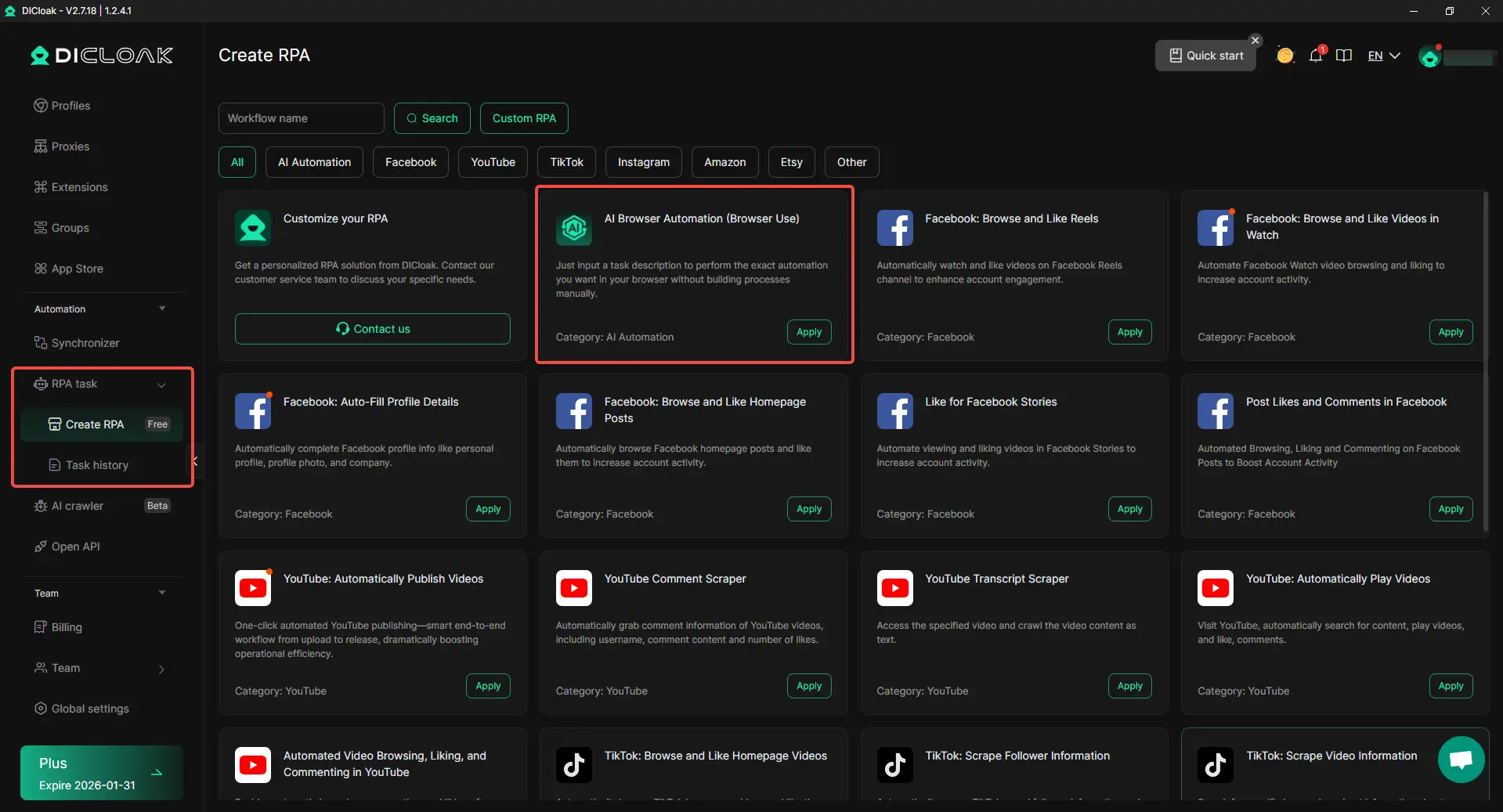This screenshot has height=812, width=1503.
Task: Click the AI Browser Automation icon
Action: [574, 228]
